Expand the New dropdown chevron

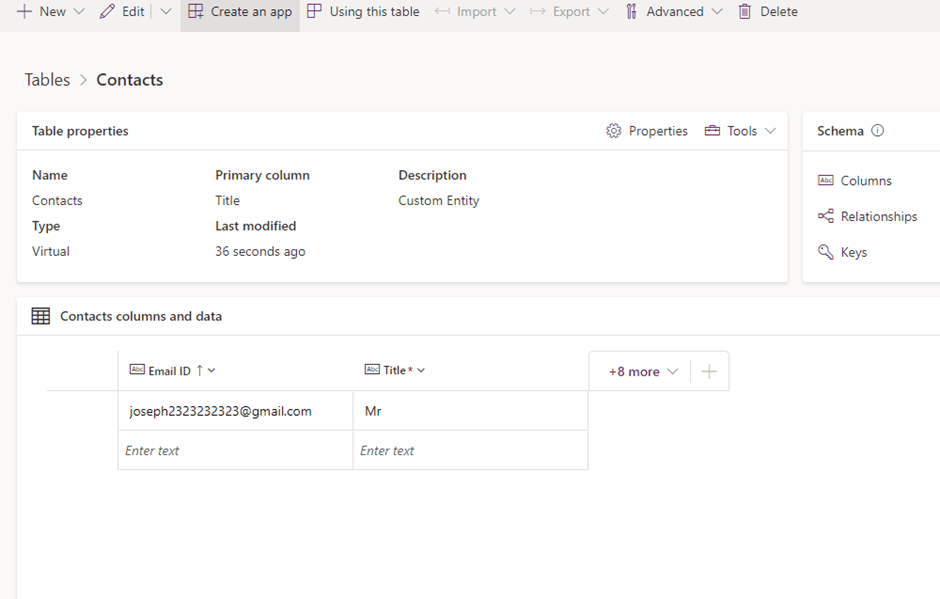point(80,12)
